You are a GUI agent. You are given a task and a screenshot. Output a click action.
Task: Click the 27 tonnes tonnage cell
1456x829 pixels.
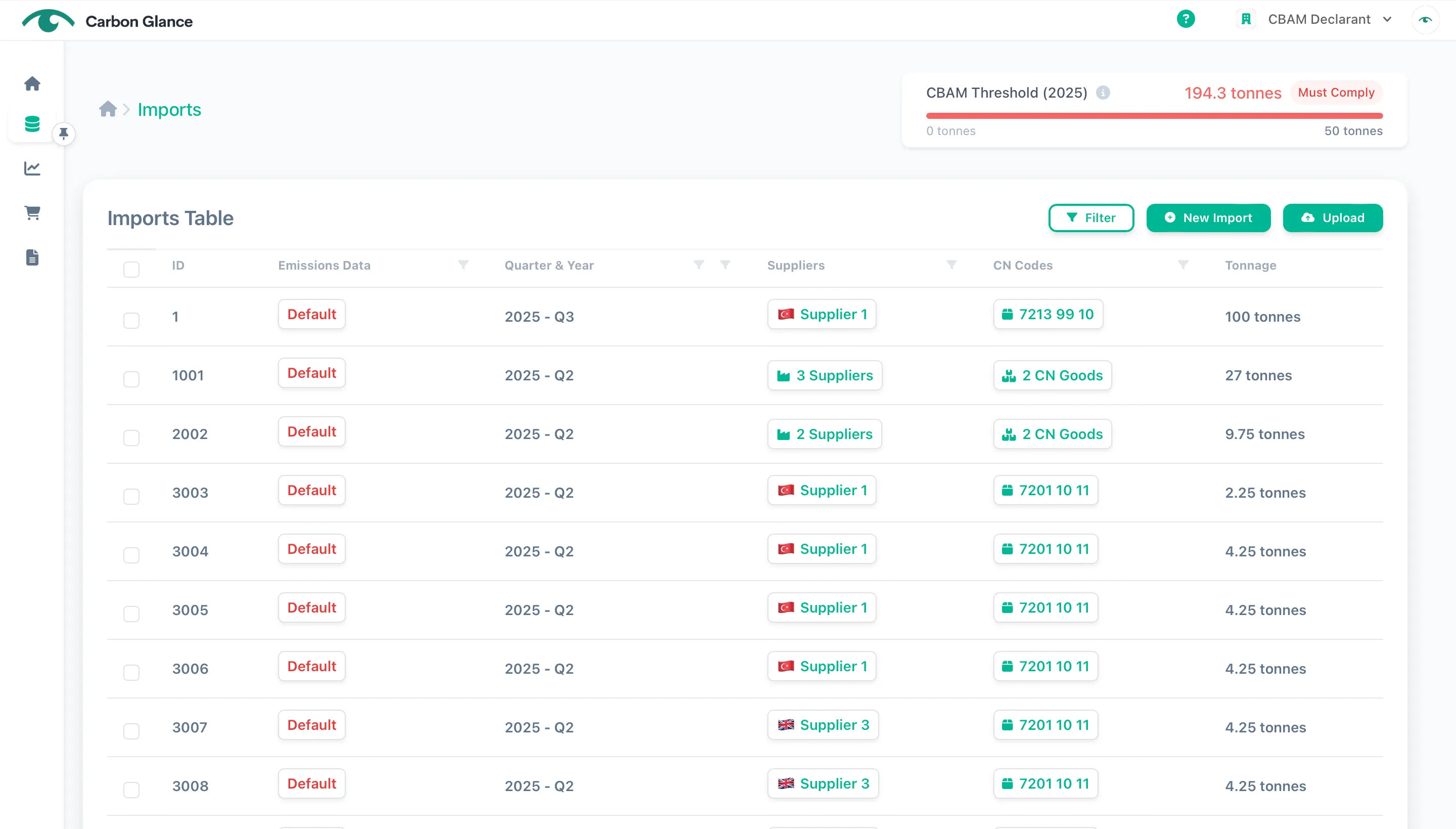point(1258,375)
